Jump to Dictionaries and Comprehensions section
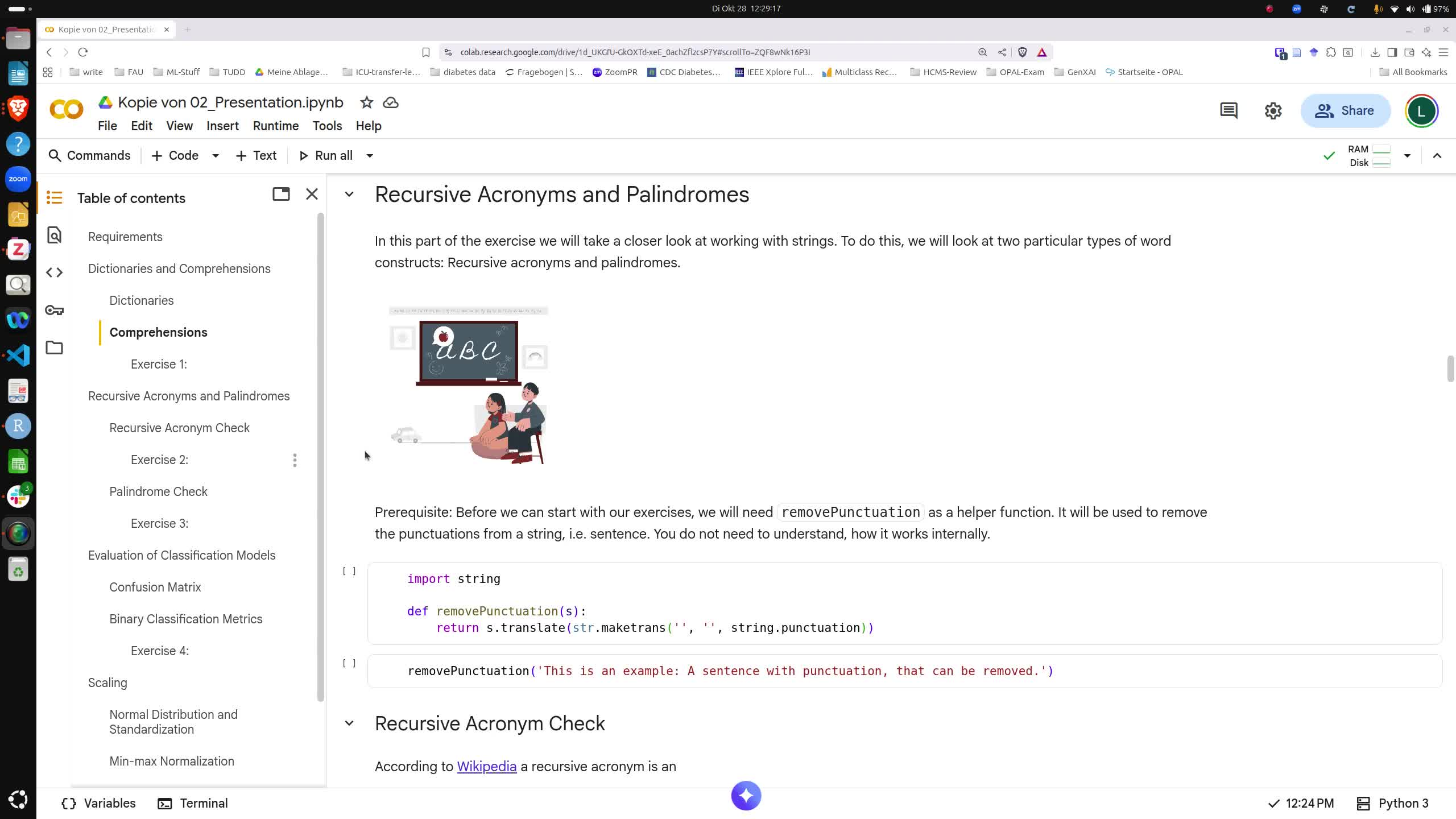Viewport: 1456px width, 819px height. [179, 268]
